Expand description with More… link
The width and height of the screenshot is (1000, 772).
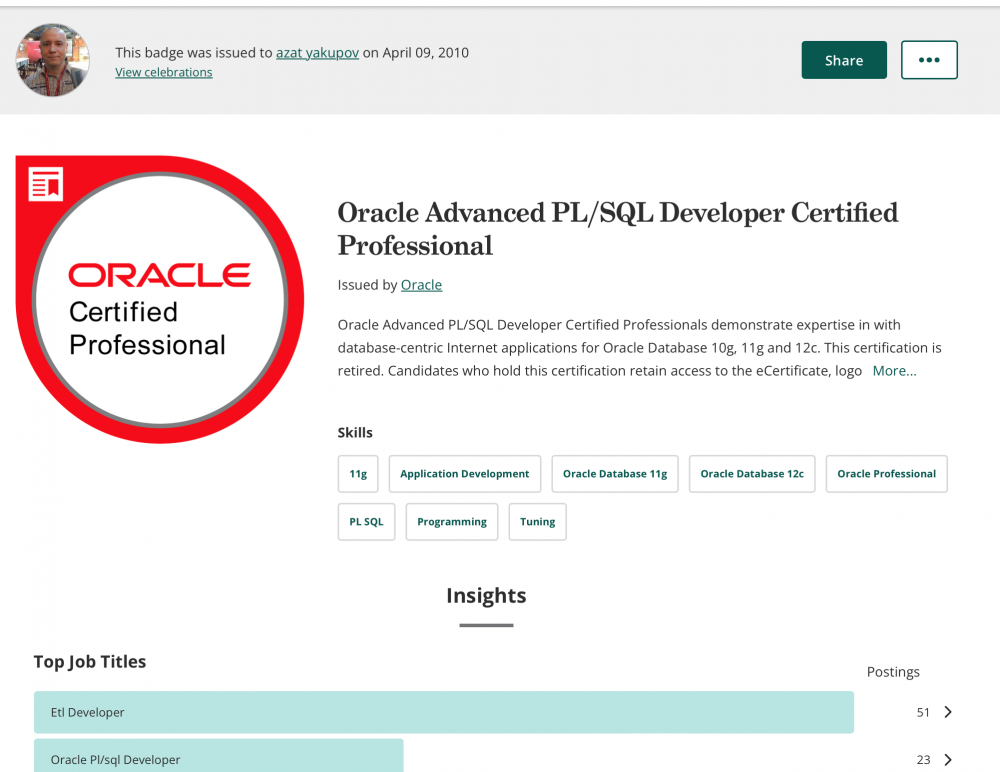(x=894, y=371)
